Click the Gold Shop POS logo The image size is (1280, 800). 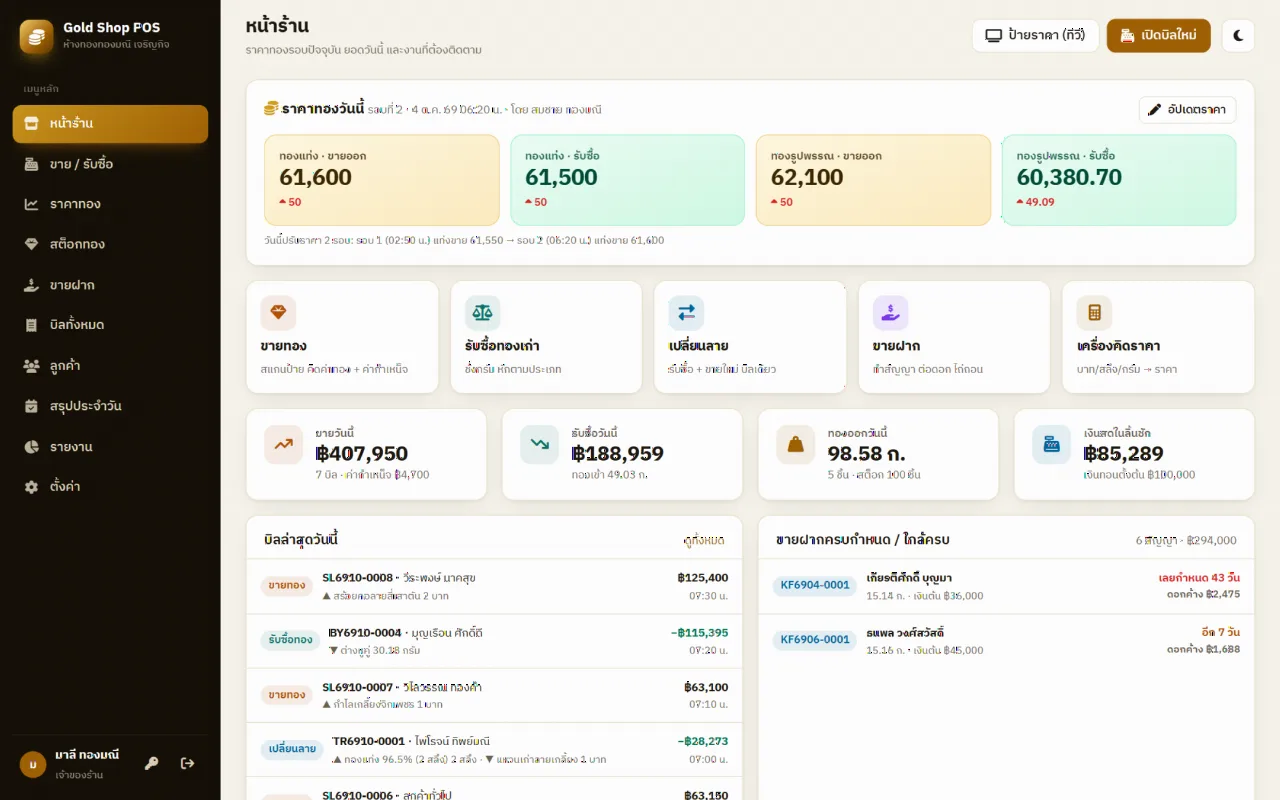point(37,36)
